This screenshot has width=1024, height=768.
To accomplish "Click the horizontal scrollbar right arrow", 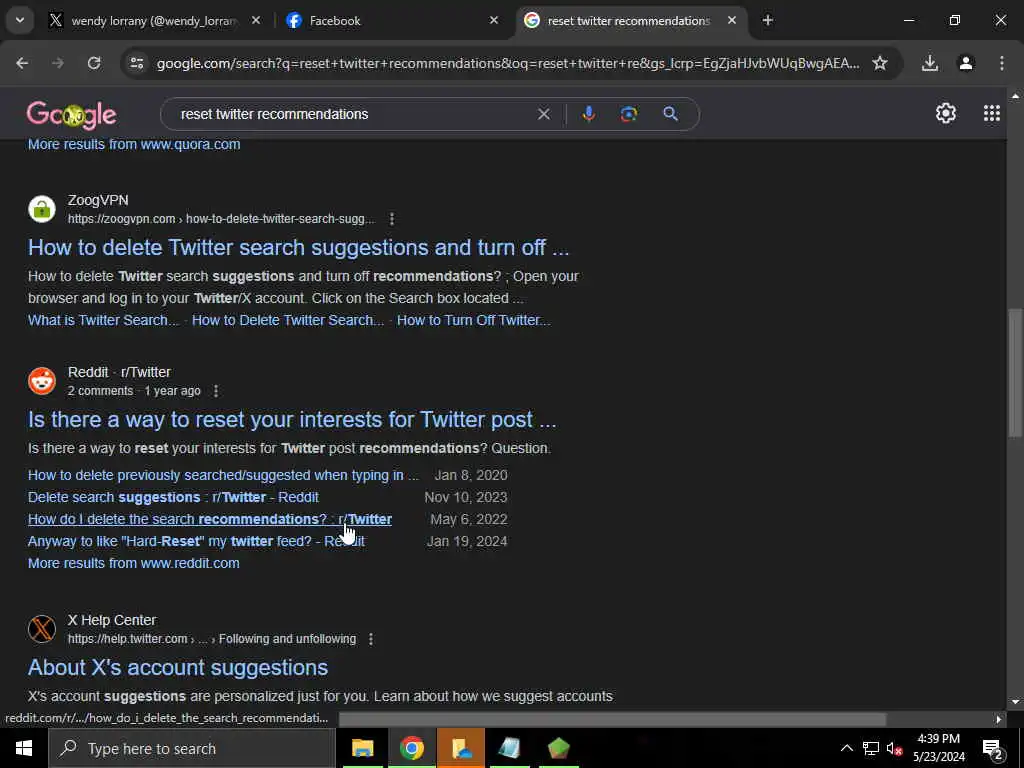I will click(999, 719).
